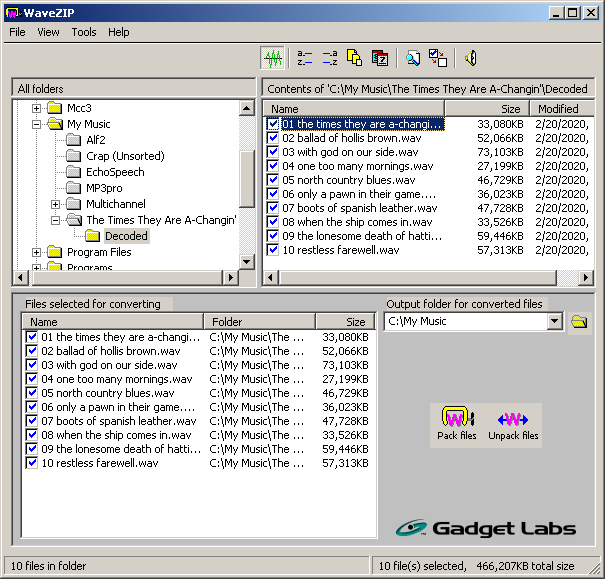Click Pack files button
605x579 pixels.
tap(457, 425)
